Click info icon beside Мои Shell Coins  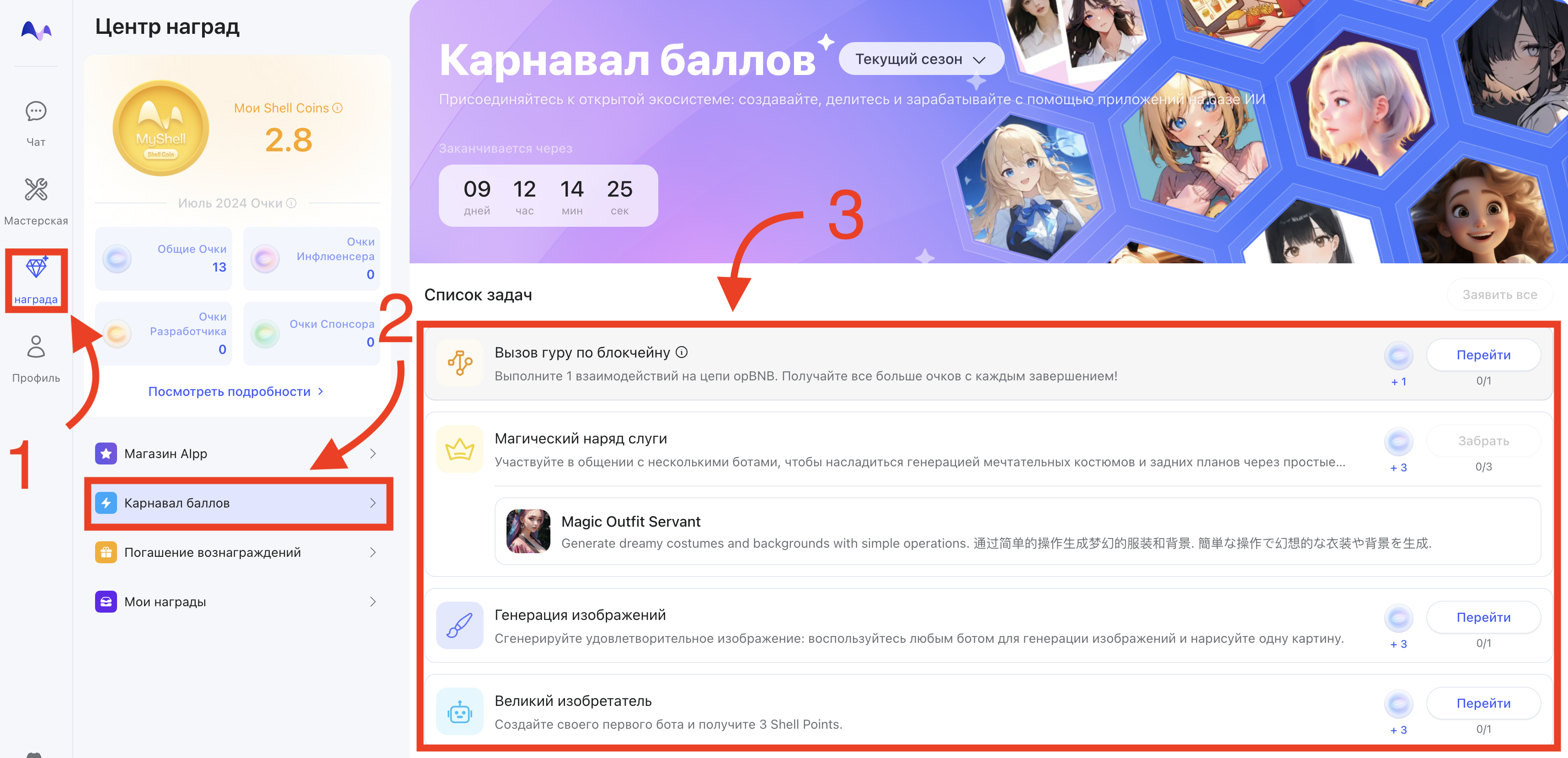pos(338,108)
